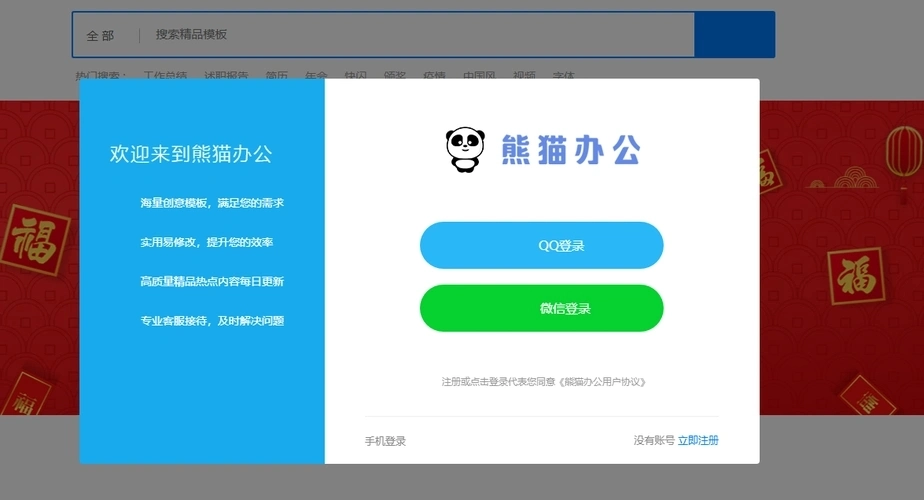Expand the 全部 category dropdown
924x500 pixels.
click(101, 35)
